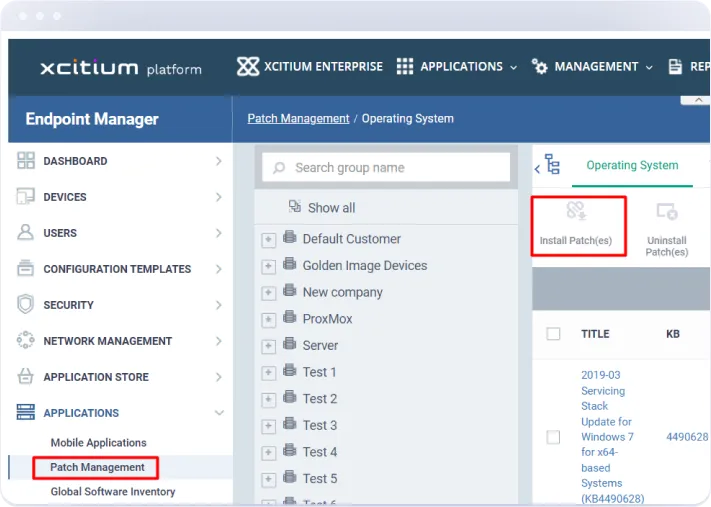Click the Xcitium Enterprise logo icon
The image size is (711, 507).
tap(248, 67)
